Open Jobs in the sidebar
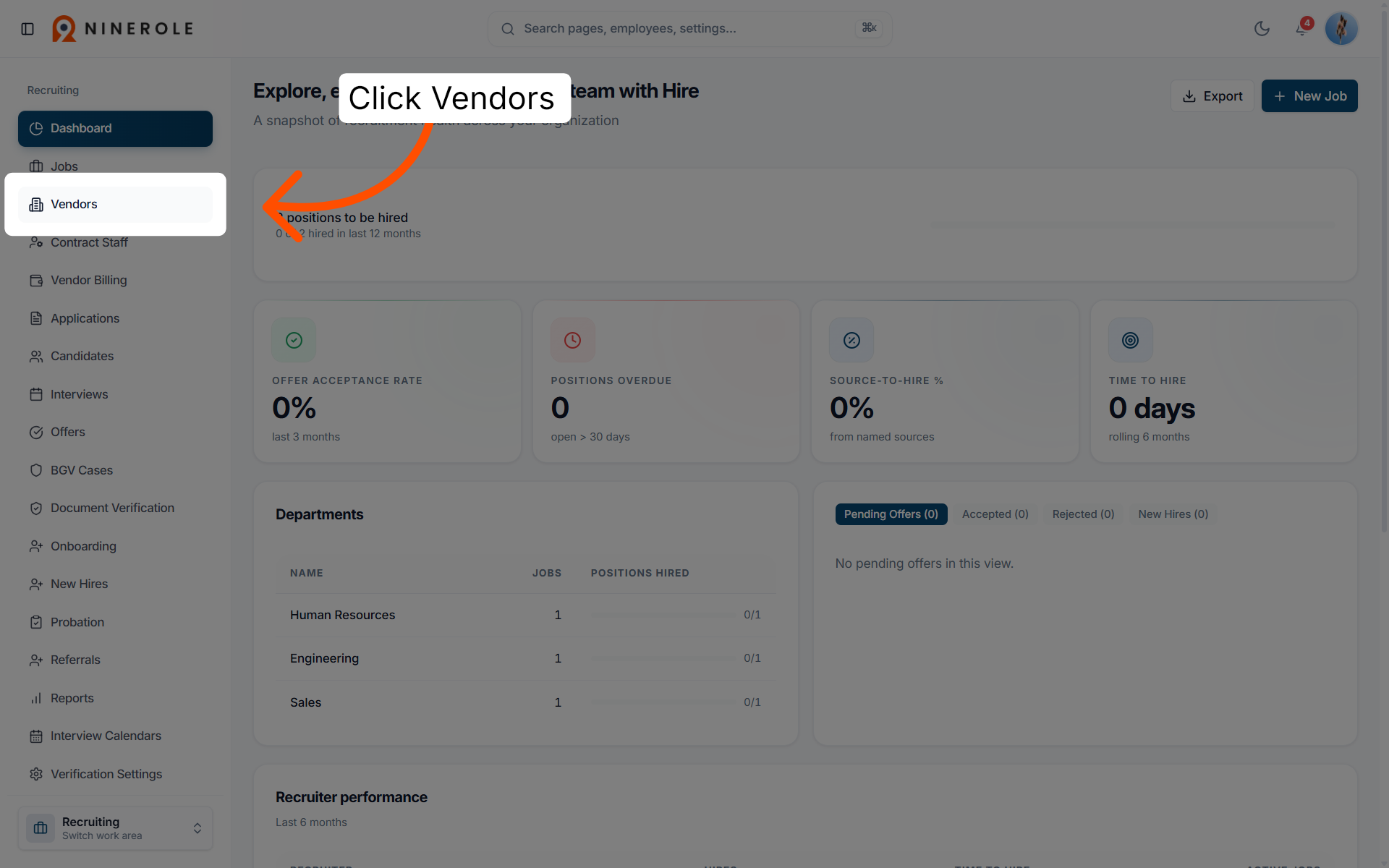The image size is (1389, 868). tap(115, 166)
